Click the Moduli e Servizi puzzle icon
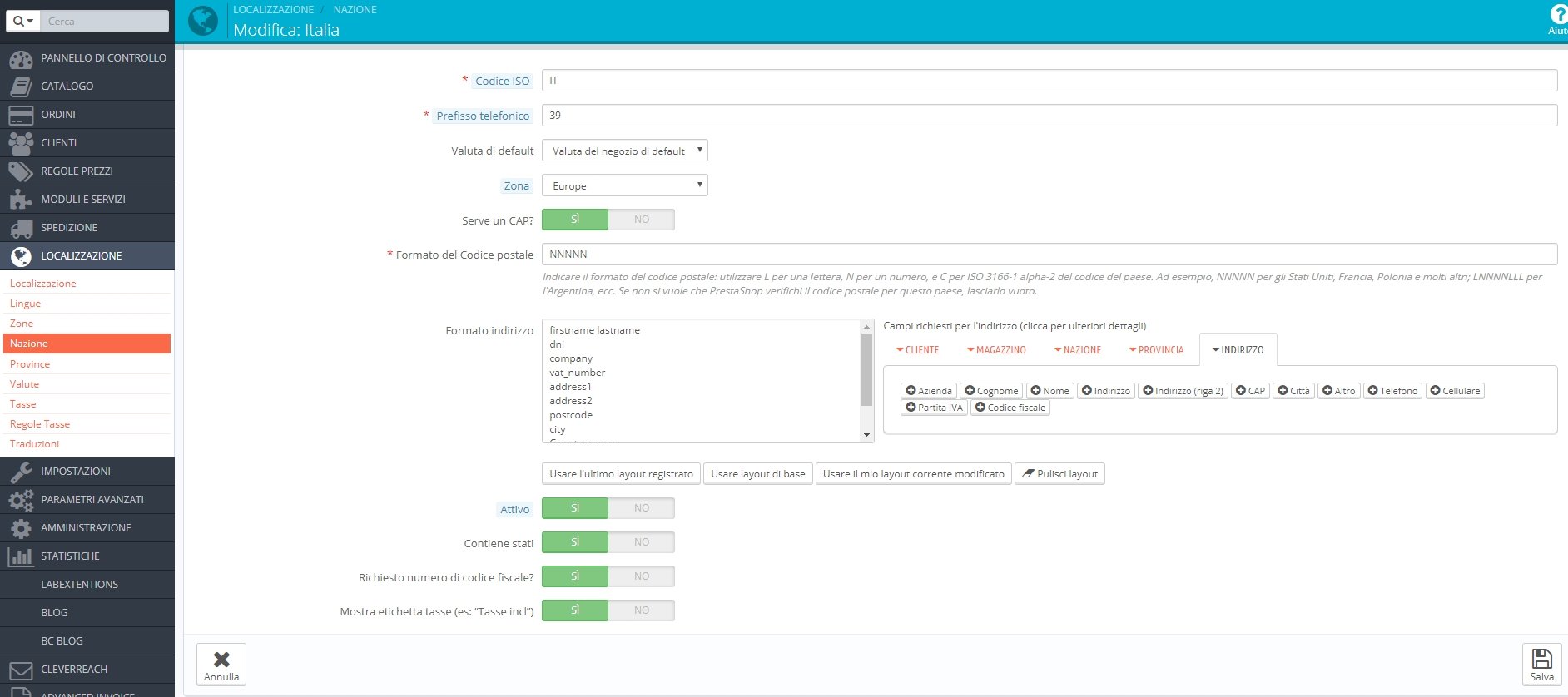The width and height of the screenshot is (1568, 697). point(21,200)
